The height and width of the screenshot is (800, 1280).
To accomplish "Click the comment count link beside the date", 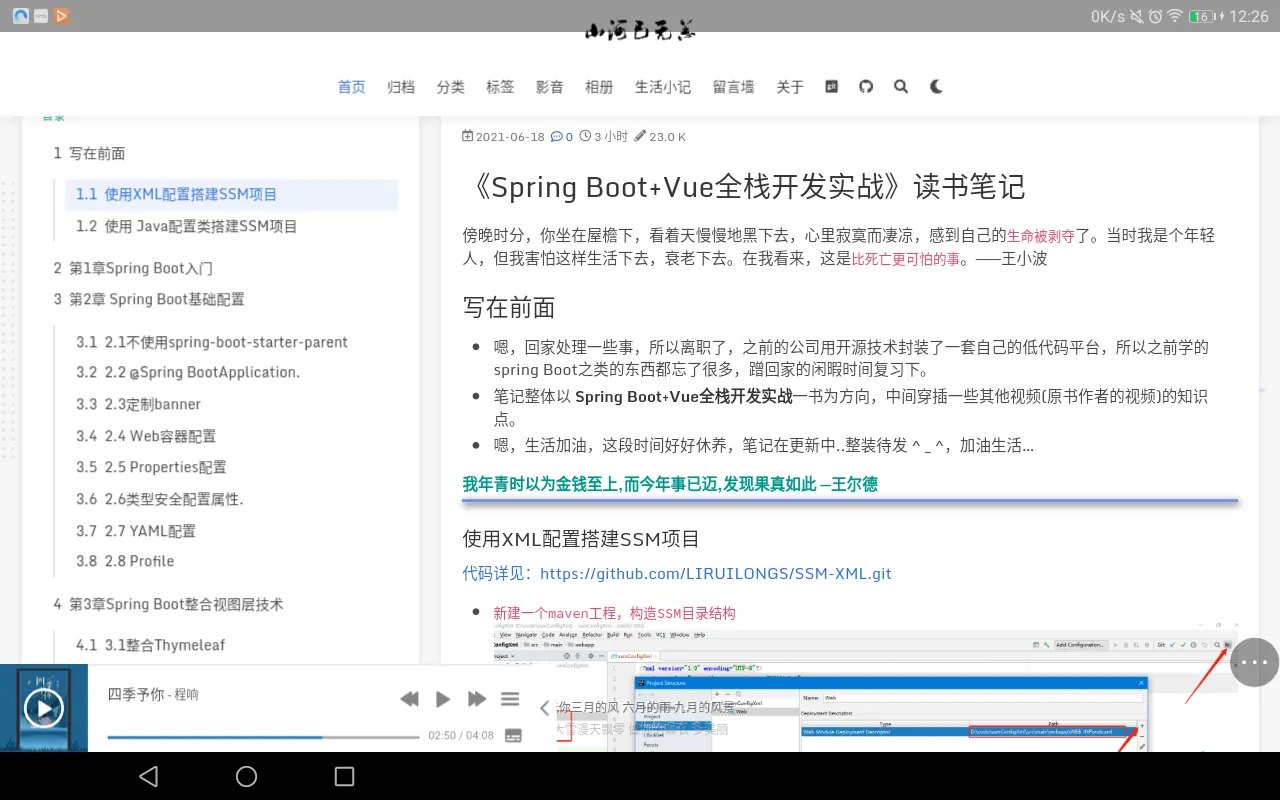I will pyautogui.click(x=562, y=137).
